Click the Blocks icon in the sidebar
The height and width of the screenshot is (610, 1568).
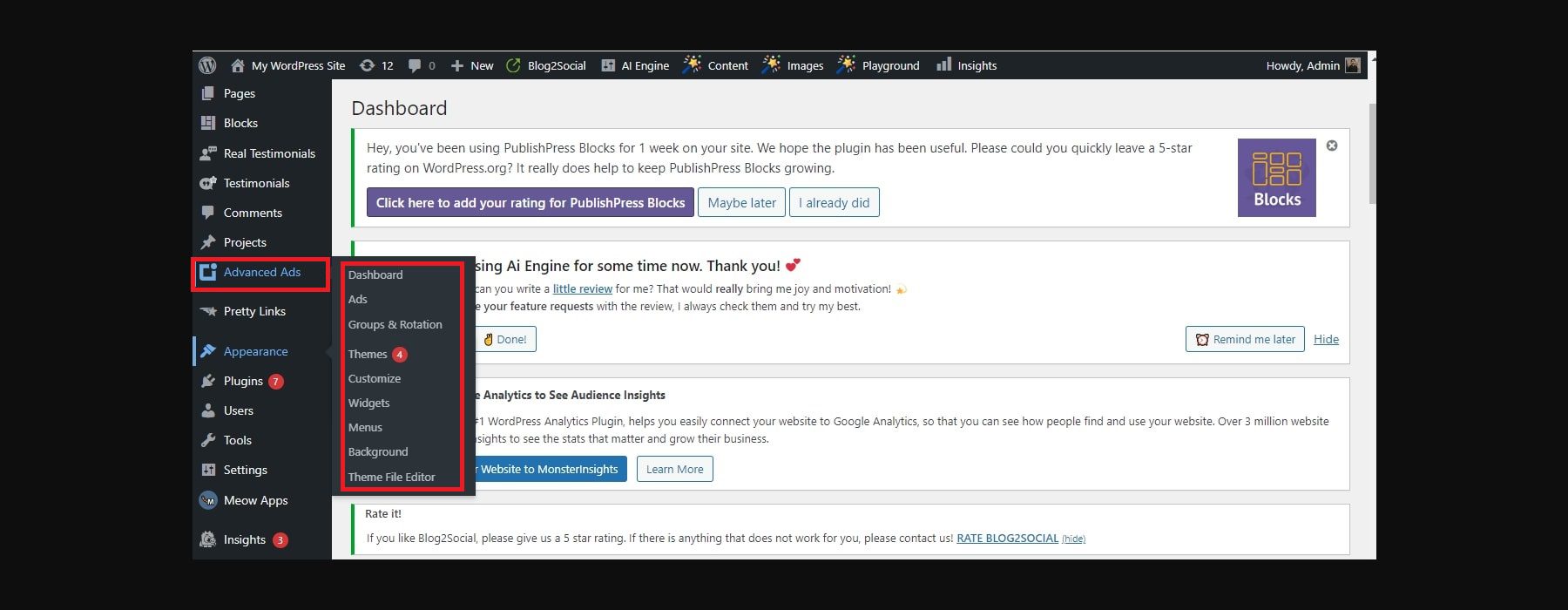click(x=208, y=123)
